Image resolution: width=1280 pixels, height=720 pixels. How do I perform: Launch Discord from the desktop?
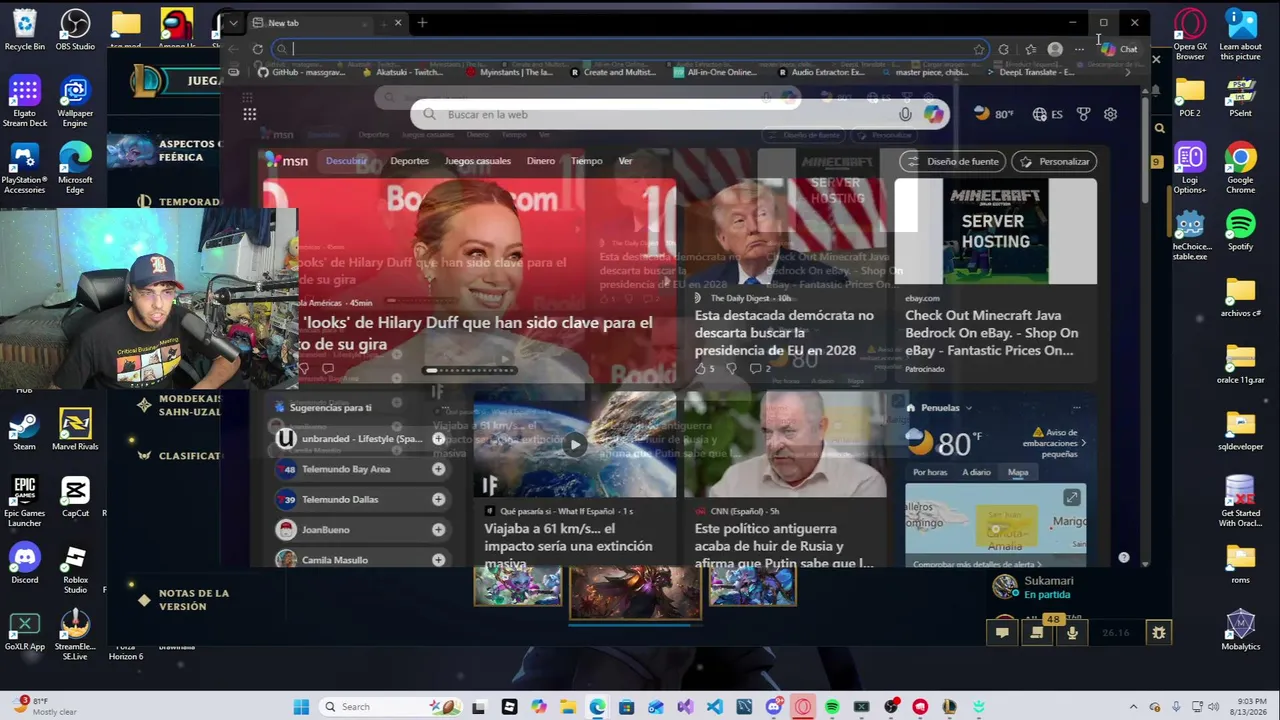[x=25, y=563]
